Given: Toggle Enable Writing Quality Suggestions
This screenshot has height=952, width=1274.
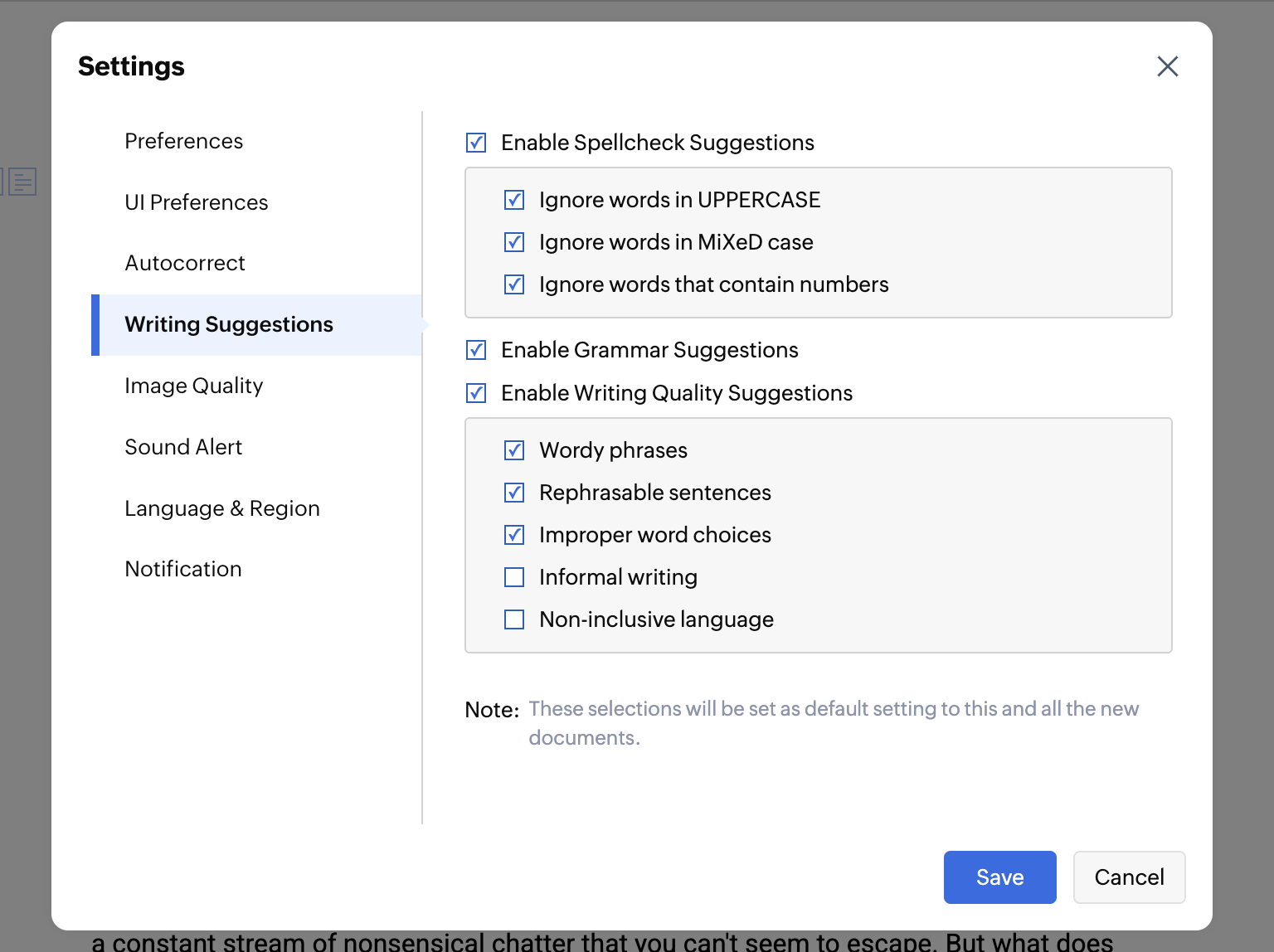Looking at the screenshot, I should click(476, 393).
